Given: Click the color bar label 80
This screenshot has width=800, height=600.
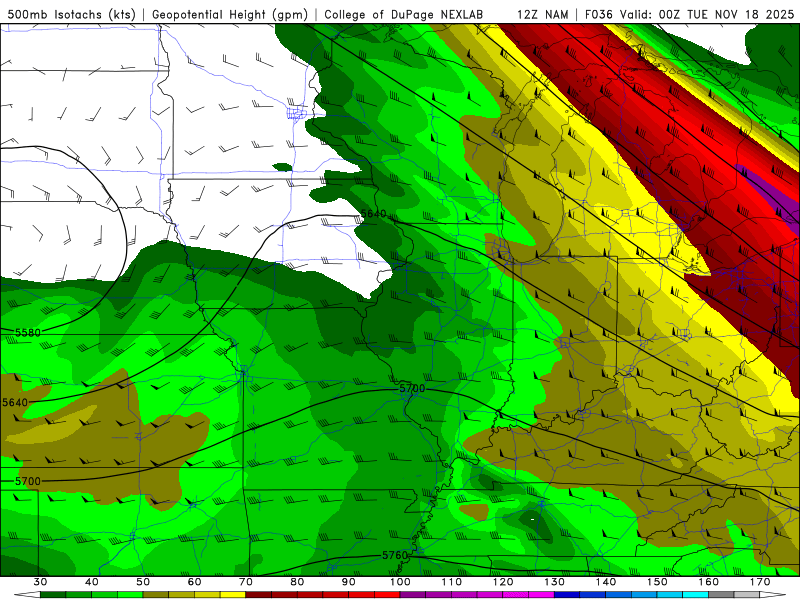Looking at the screenshot, I should pos(297,582).
